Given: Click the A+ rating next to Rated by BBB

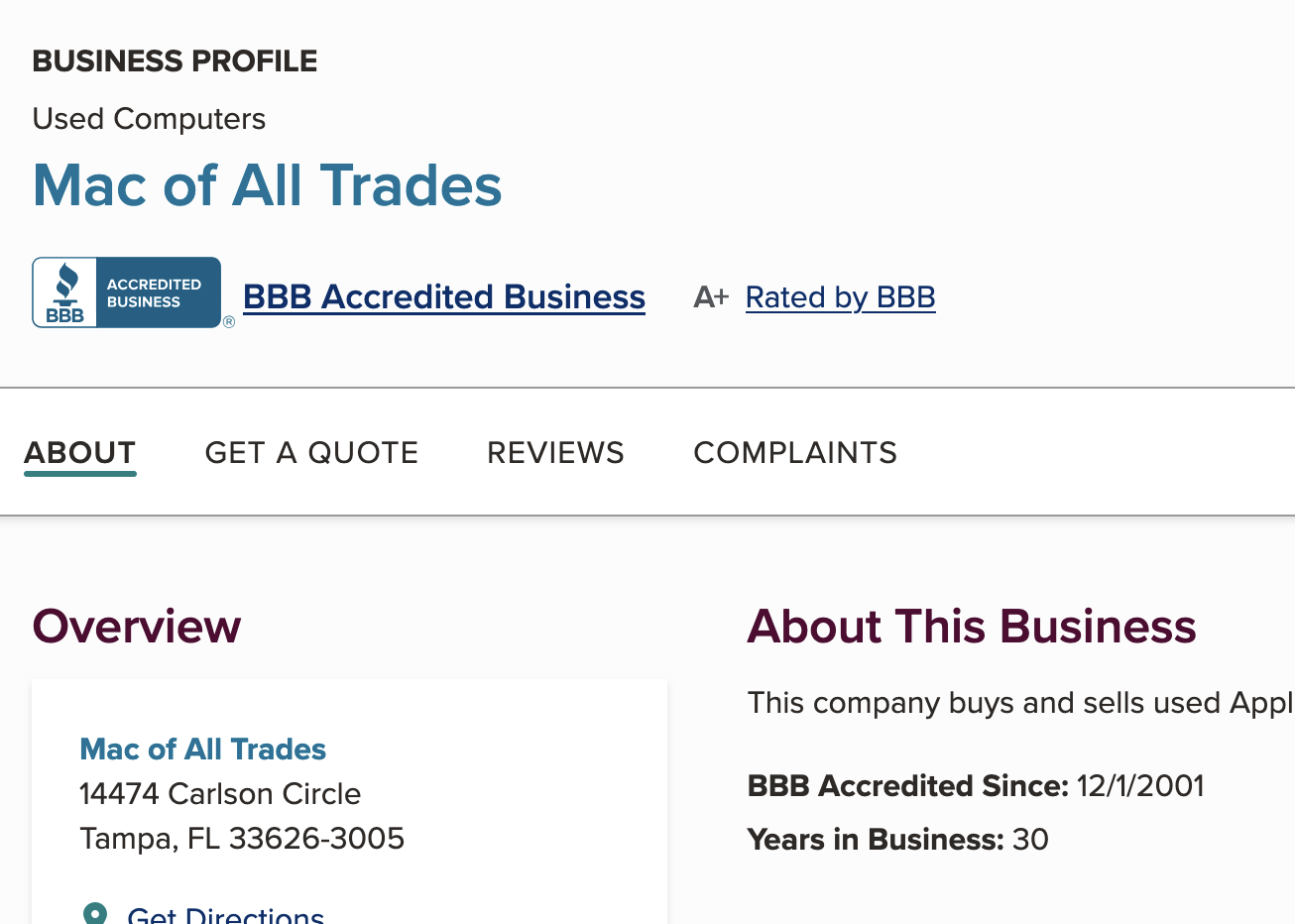Looking at the screenshot, I should pos(710,296).
